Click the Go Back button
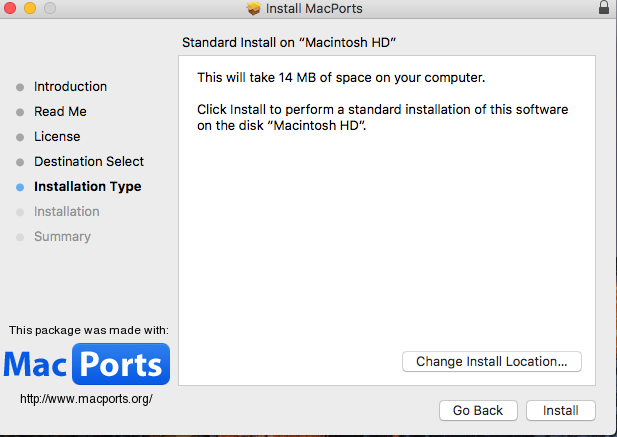This screenshot has width=617, height=437. pyautogui.click(x=478, y=410)
